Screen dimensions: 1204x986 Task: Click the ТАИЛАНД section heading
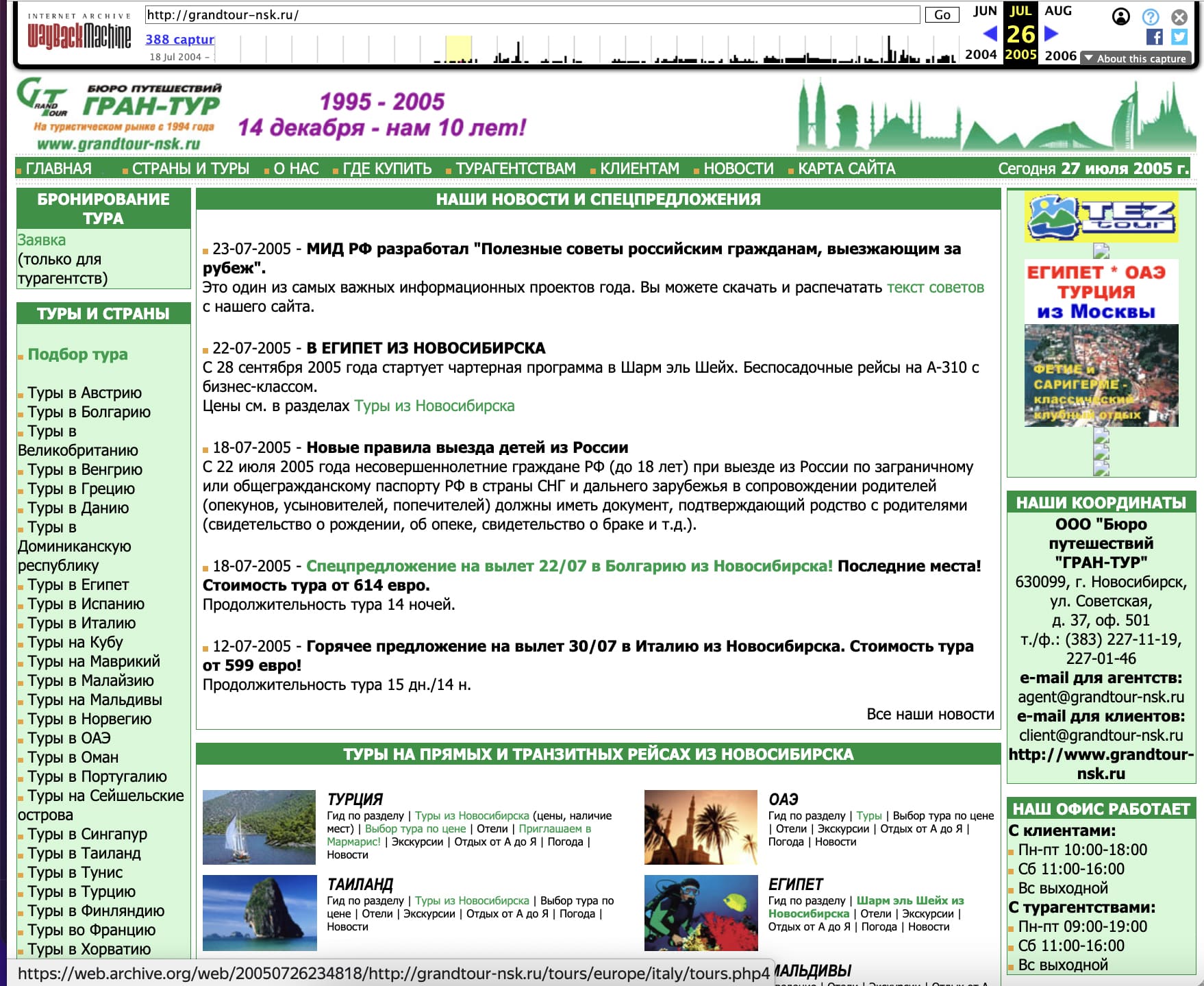[360, 884]
